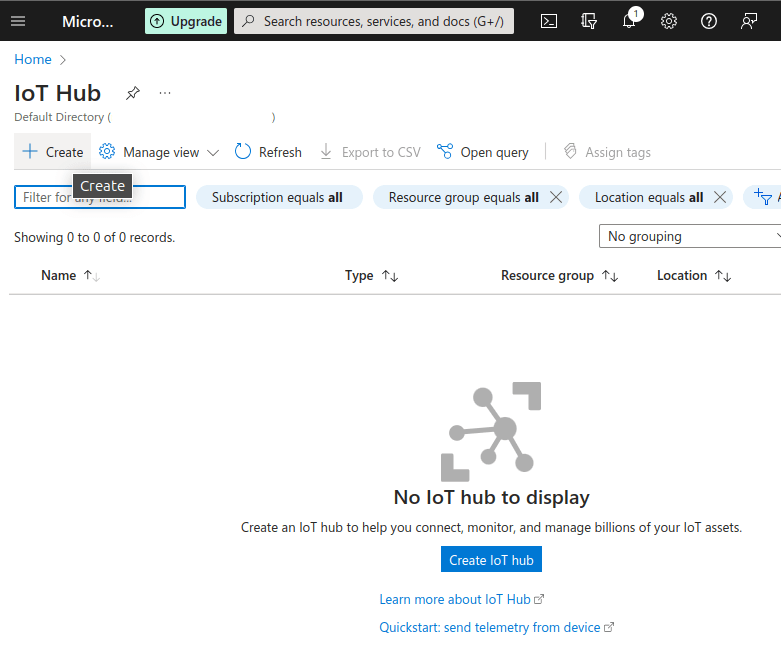Viewport: 781px width, 655px height.
Task: Click the Create IoT hub button
Action: [491, 559]
